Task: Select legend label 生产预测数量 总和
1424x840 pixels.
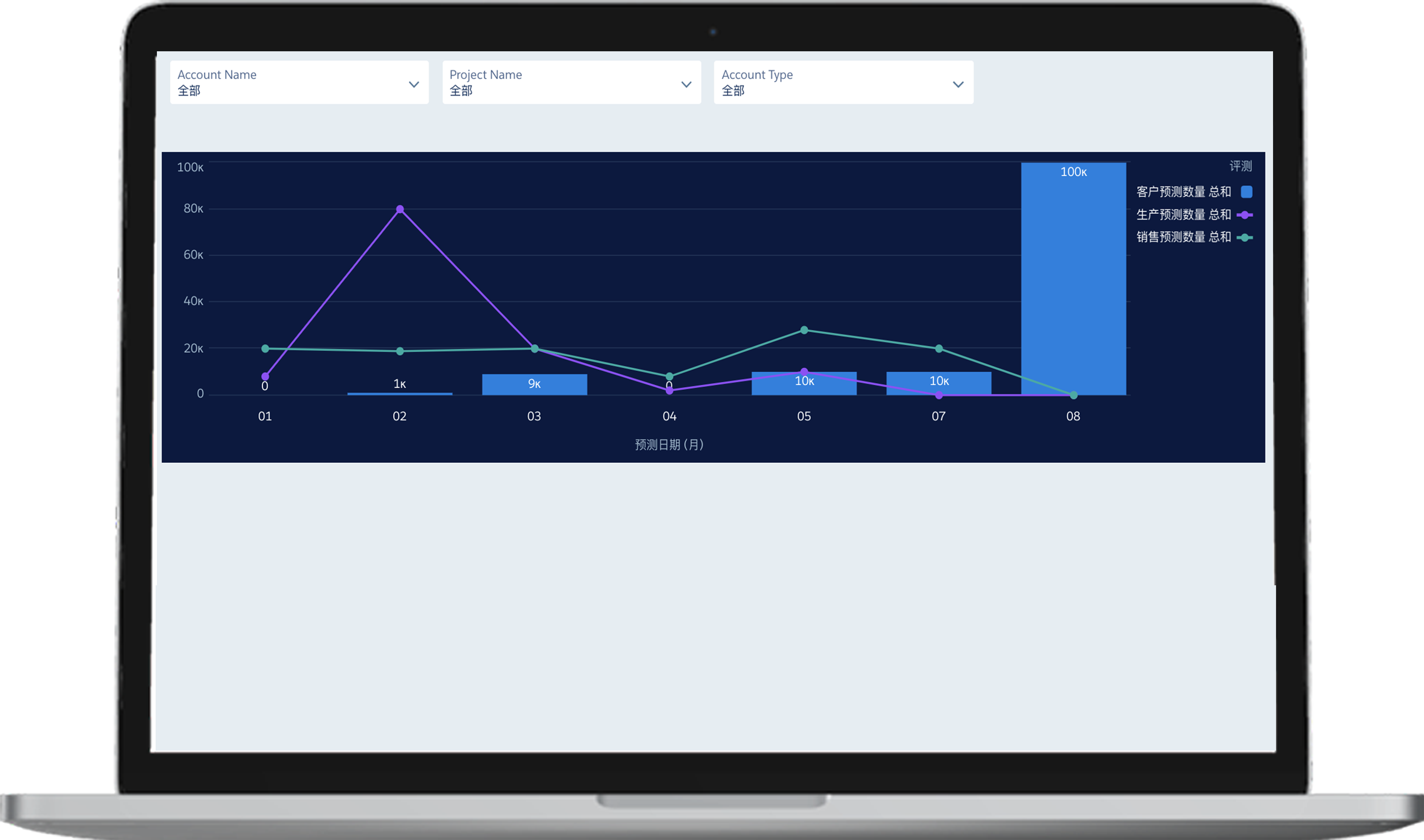Action: pyautogui.click(x=1184, y=214)
